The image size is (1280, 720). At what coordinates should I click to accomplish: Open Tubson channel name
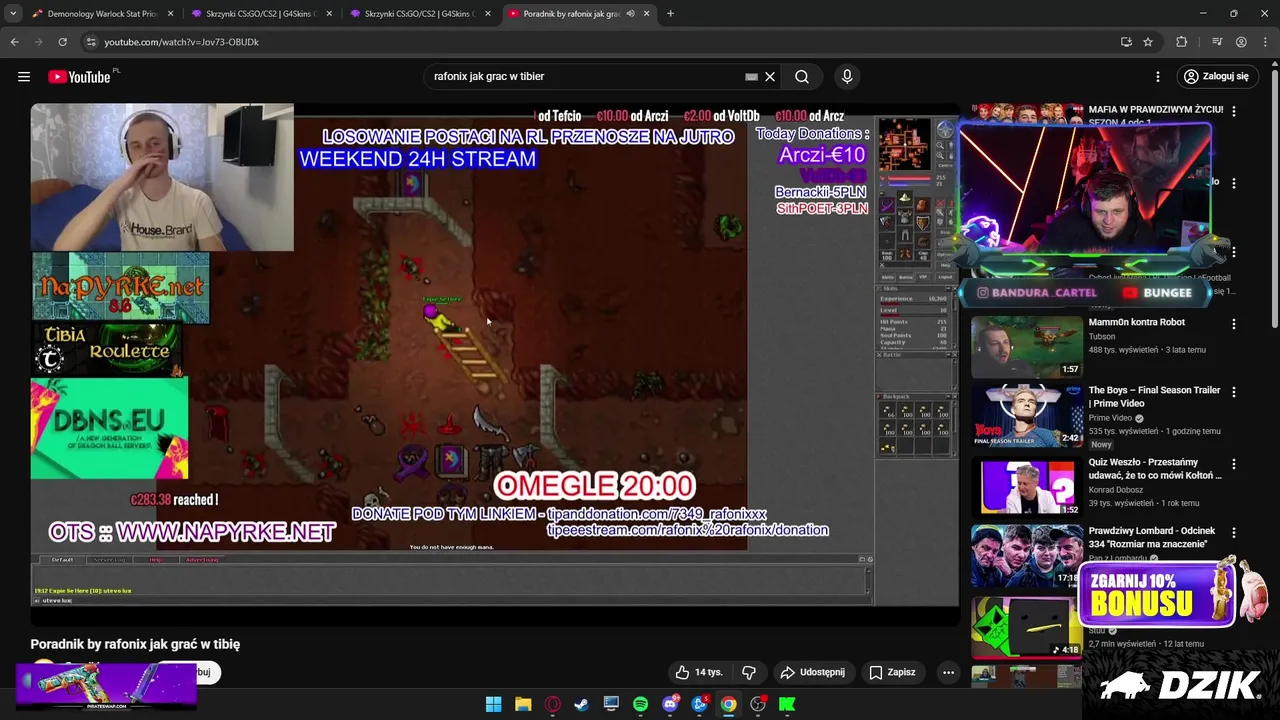[1103, 337]
